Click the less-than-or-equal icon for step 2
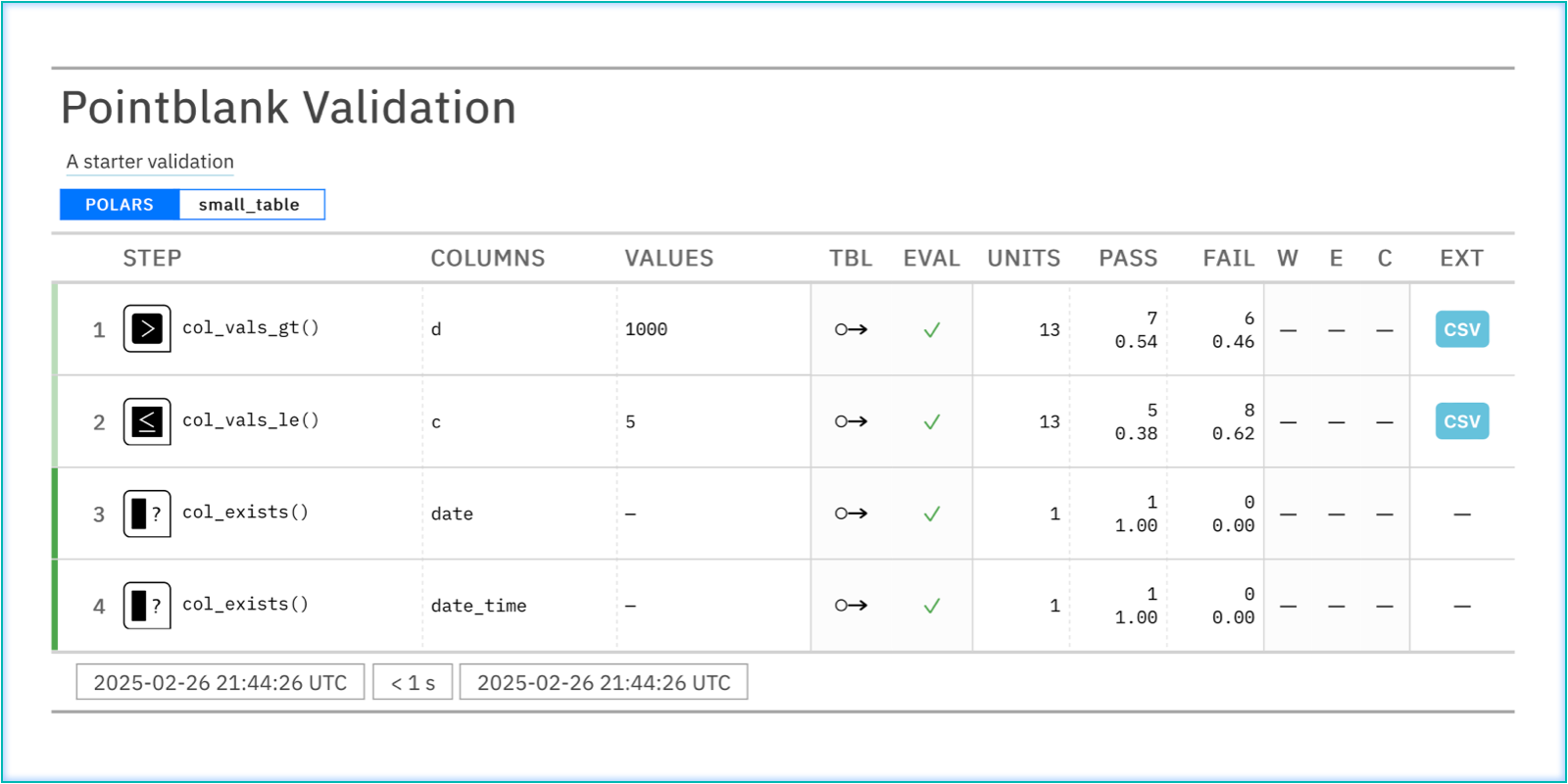1568x784 pixels. [x=147, y=421]
